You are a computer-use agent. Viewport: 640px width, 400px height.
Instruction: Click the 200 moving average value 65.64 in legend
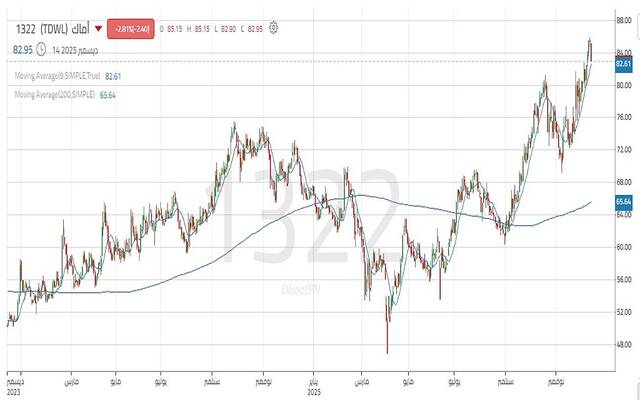pyautogui.click(x=109, y=94)
